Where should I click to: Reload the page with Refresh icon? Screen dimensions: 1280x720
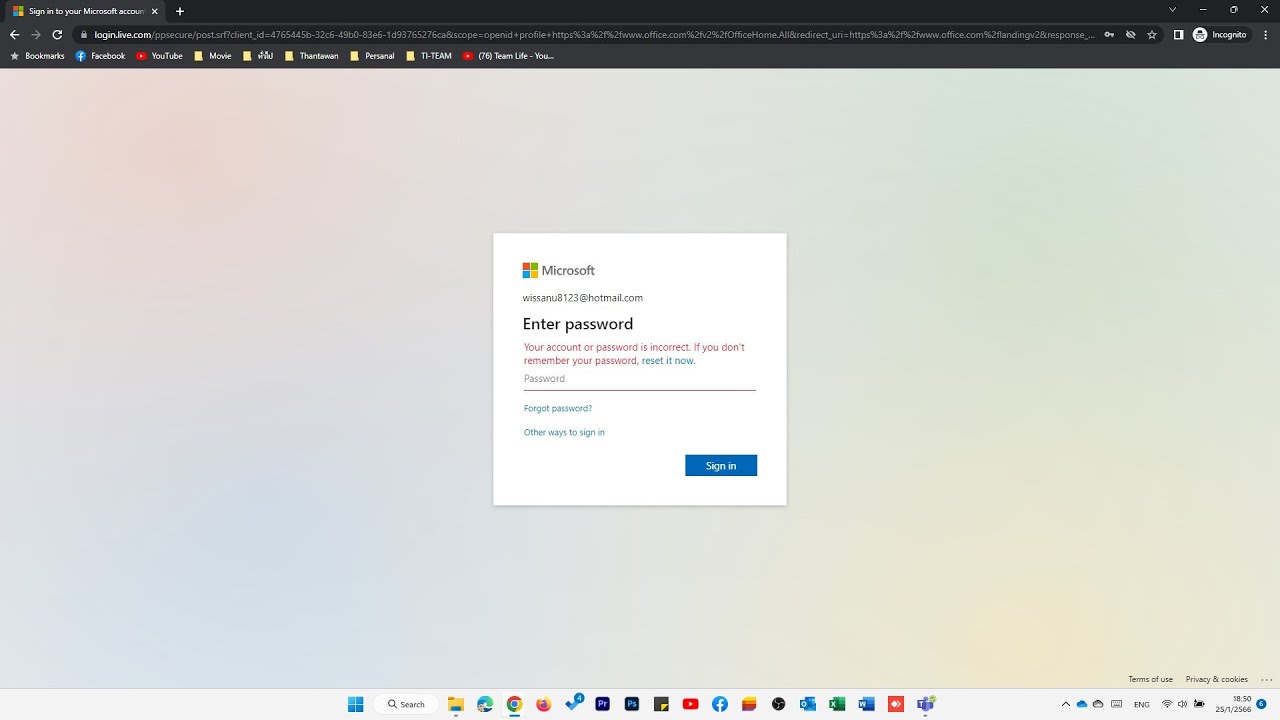[x=57, y=34]
